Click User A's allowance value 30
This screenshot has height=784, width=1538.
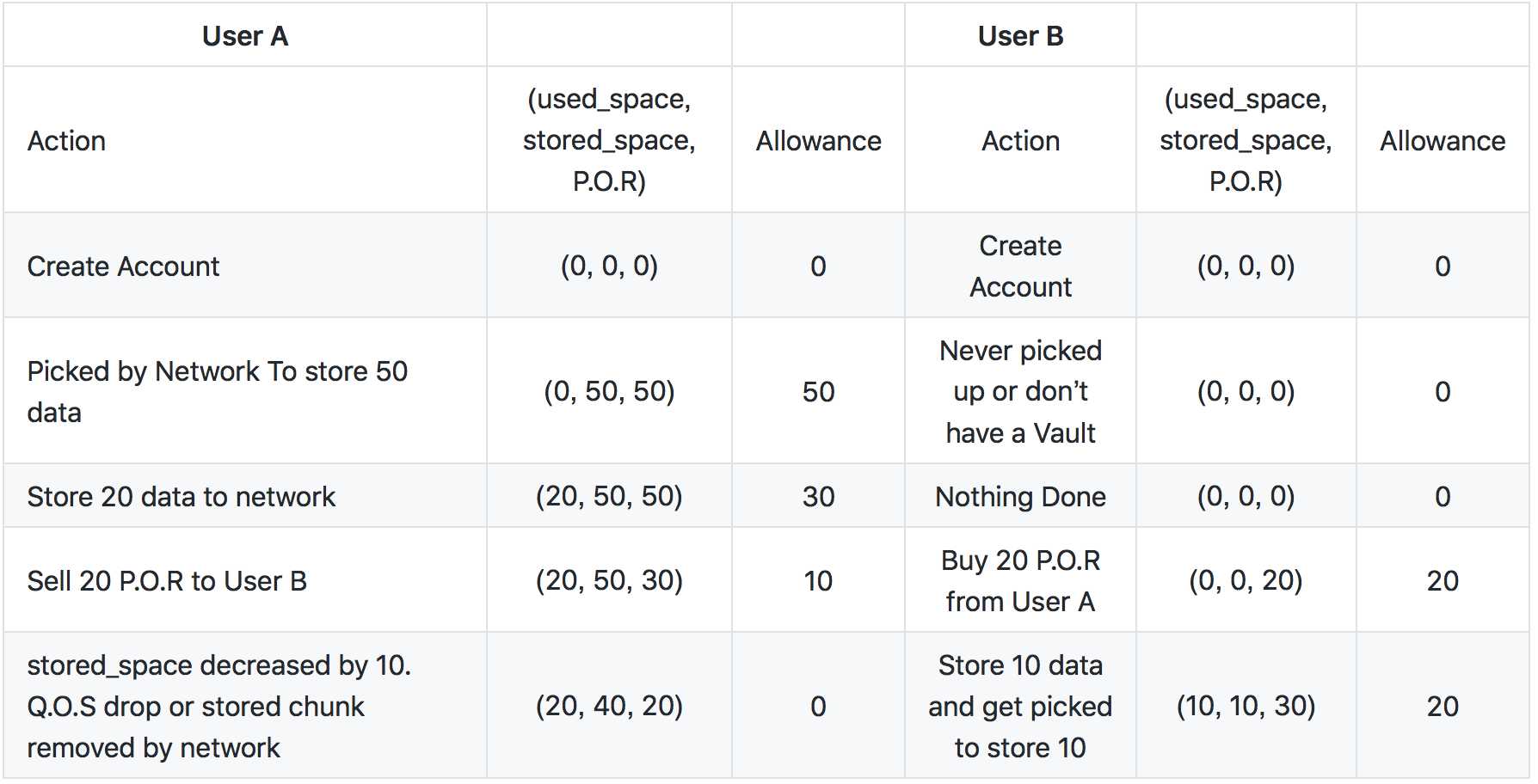pyautogui.click(x=818, y=496)
